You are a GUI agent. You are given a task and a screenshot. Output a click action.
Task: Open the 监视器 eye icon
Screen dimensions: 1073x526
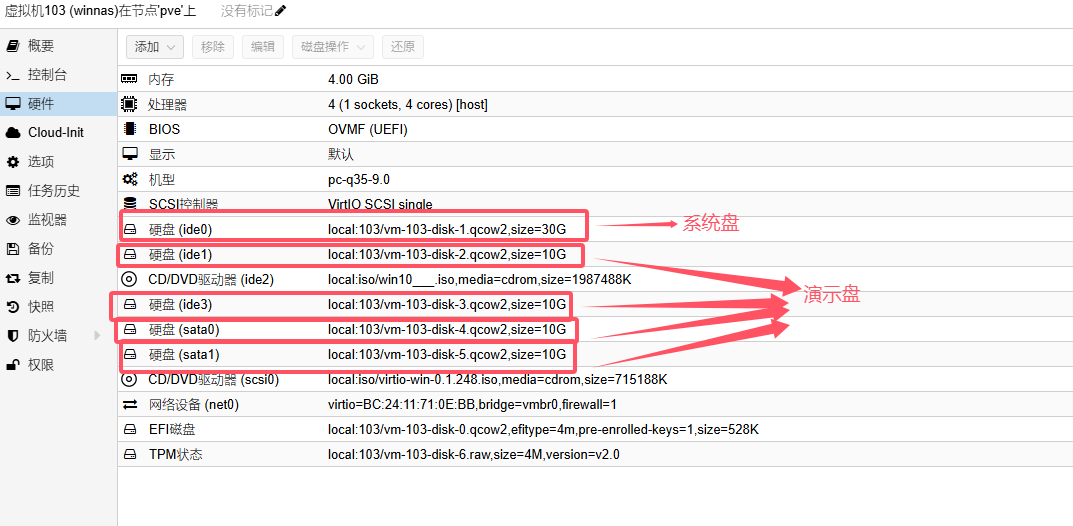pyautogui.click(x=13, y=220)
